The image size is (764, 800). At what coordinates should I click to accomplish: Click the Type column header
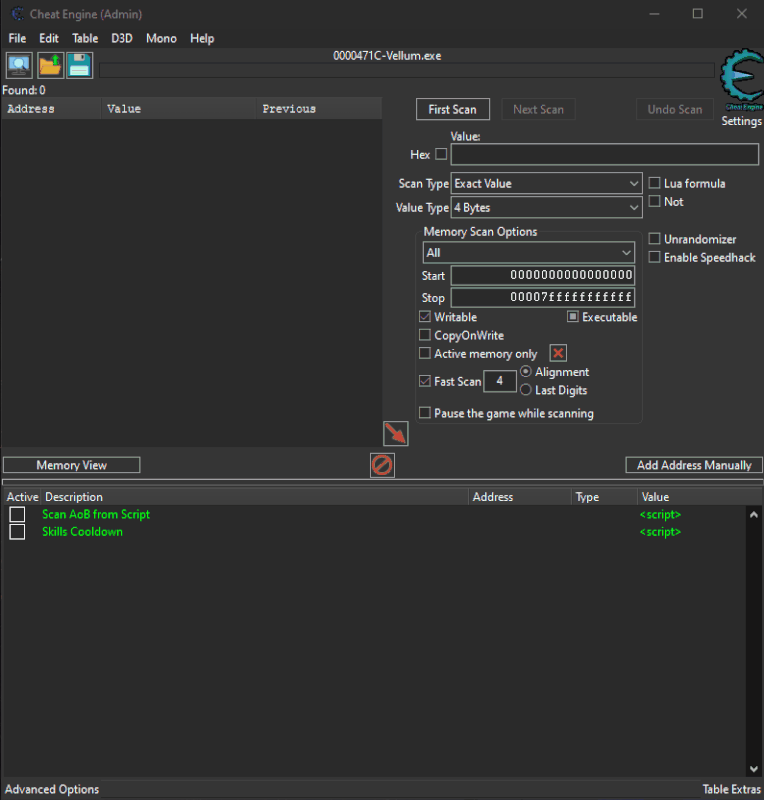pyautogui.click(x=604, y=497)
